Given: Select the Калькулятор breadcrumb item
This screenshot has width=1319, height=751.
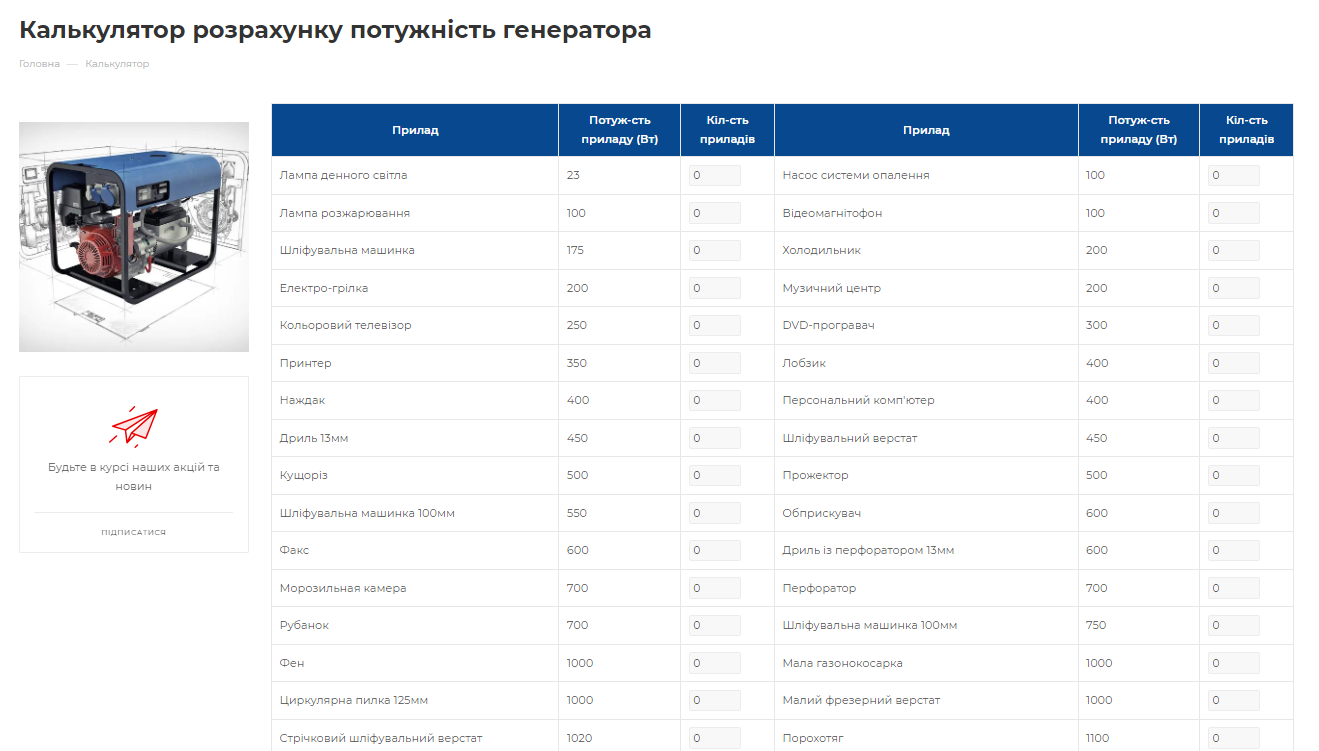Looking at the screenshot, I should (116, 63).
